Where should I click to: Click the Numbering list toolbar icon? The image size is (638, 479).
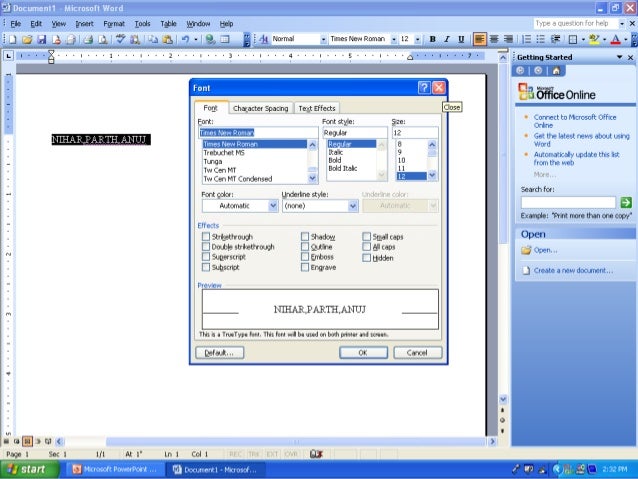point(527,39)
